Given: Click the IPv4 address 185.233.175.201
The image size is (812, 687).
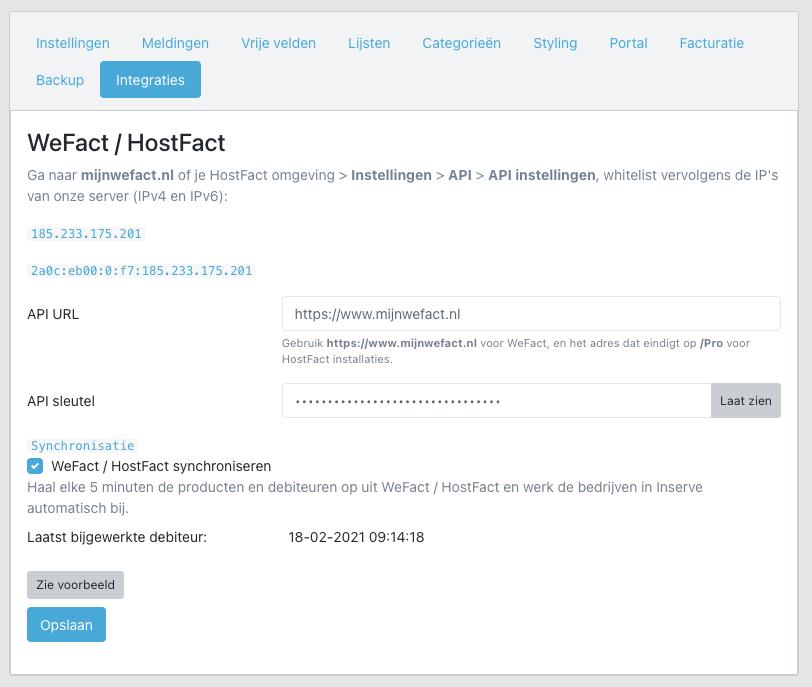Looking at the screenshot, I should tap(86, 234).
